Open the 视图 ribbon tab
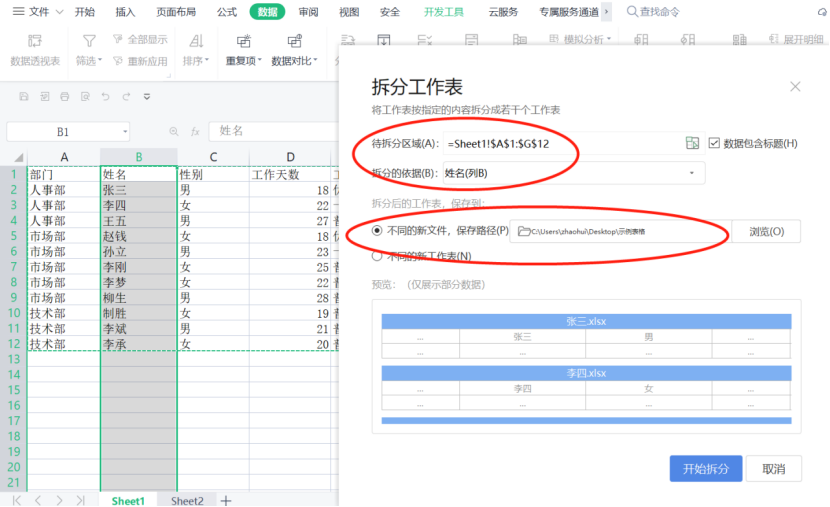This screenshot has width=830, height=507. click(x=349, y=12)
